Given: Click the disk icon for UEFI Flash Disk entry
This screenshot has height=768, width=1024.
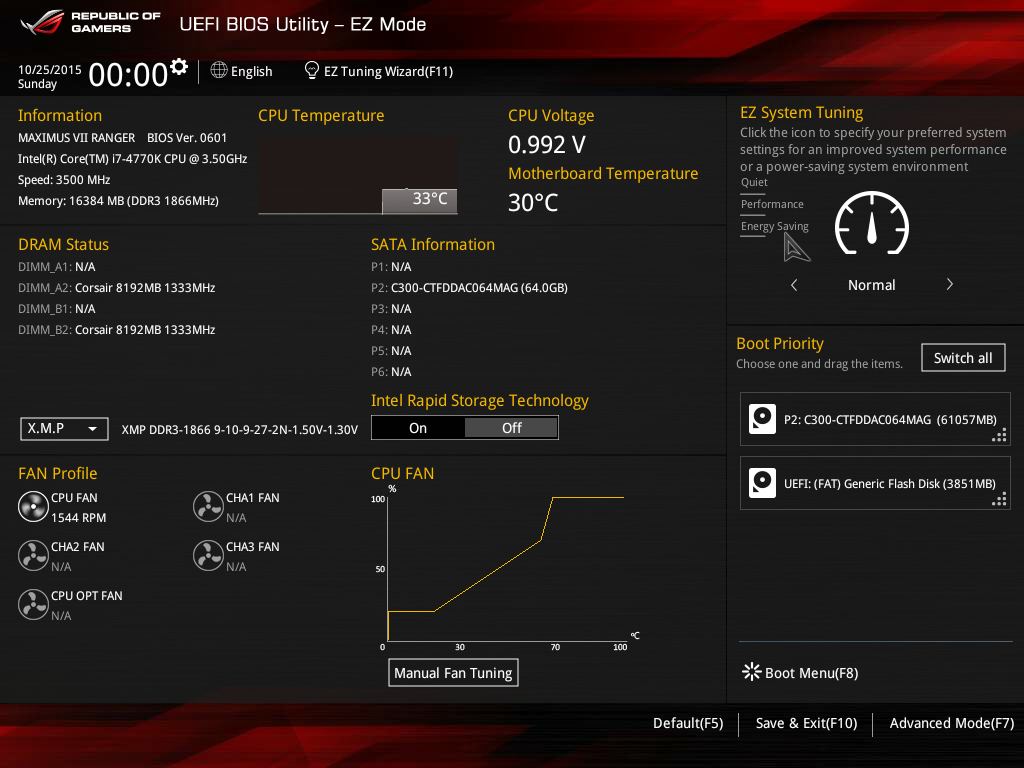Looking at the screenshot, I should pyautogui.click(x=762, y=483).
